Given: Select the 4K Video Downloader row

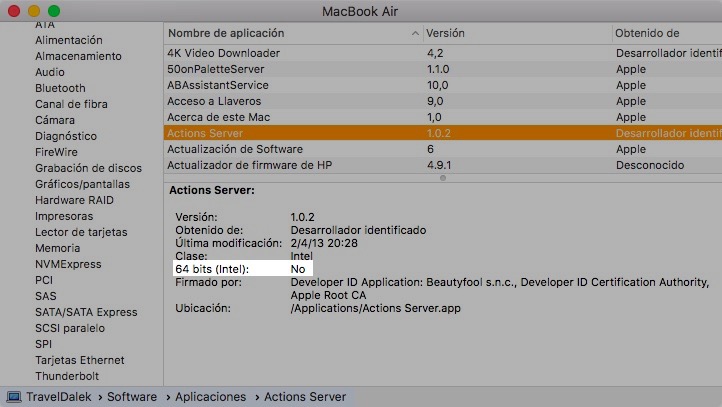Looking at the screenshot, I should tap(443, 53).
